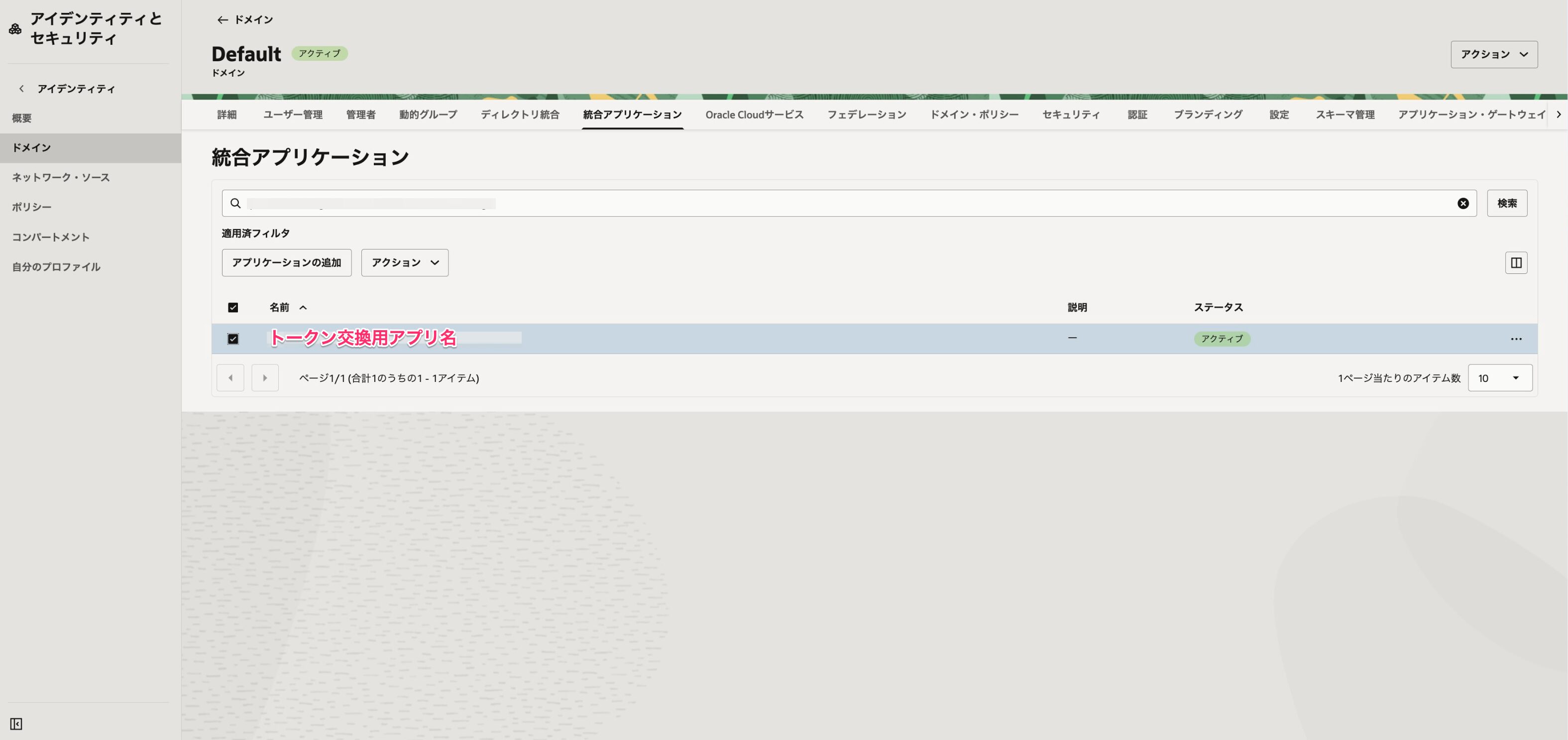Viewport: 1568px width, 740px height.
Task: Toggle the select-all checkbox in the table header
Action: (232, 308)
